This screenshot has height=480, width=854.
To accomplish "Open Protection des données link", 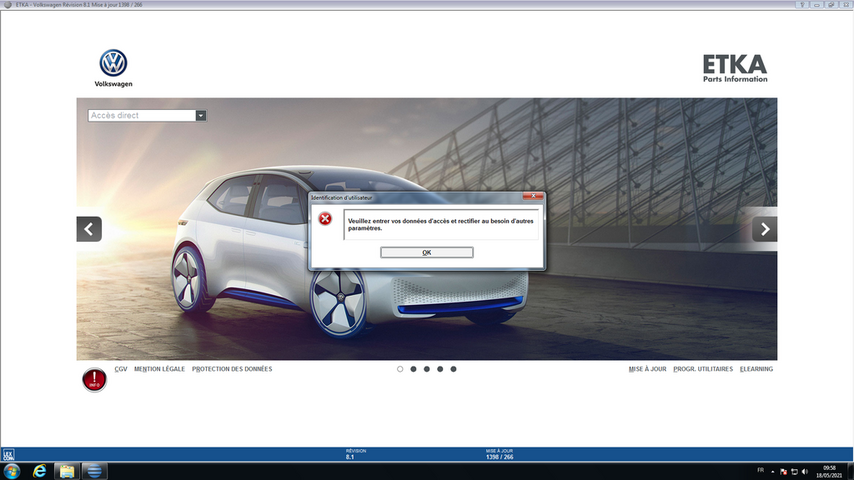I will pyautogui.click(x=232, y=369).
